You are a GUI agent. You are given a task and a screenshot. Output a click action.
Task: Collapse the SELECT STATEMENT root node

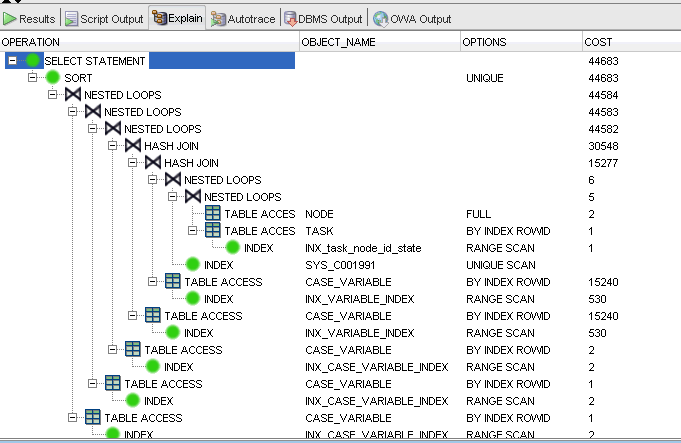(x=12, y=61)
